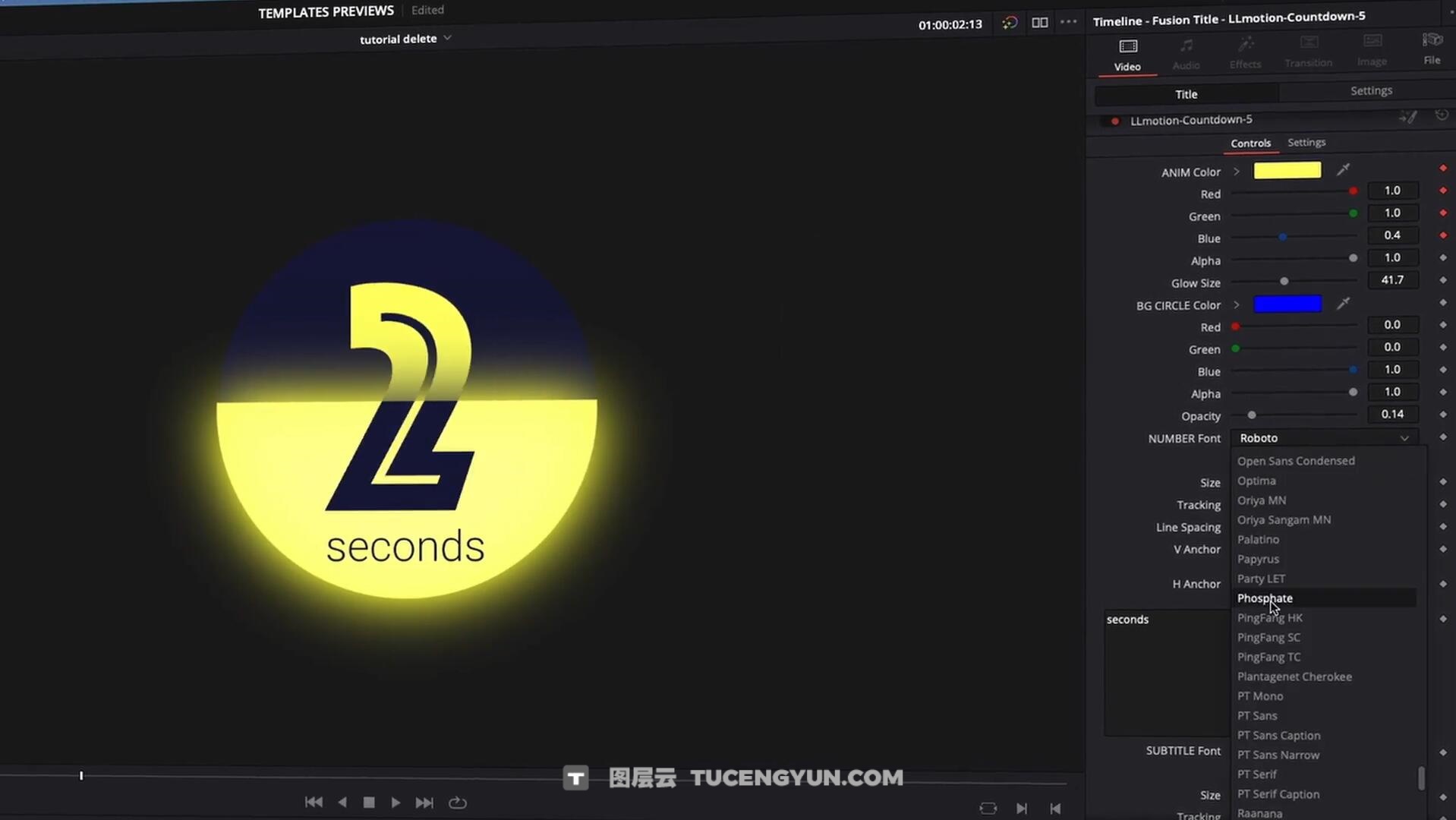Click the yellow ANIM Color swatch
The height and width of the screenshot is (820, 1456).
pyautogui.click(x=1287, y=171)
